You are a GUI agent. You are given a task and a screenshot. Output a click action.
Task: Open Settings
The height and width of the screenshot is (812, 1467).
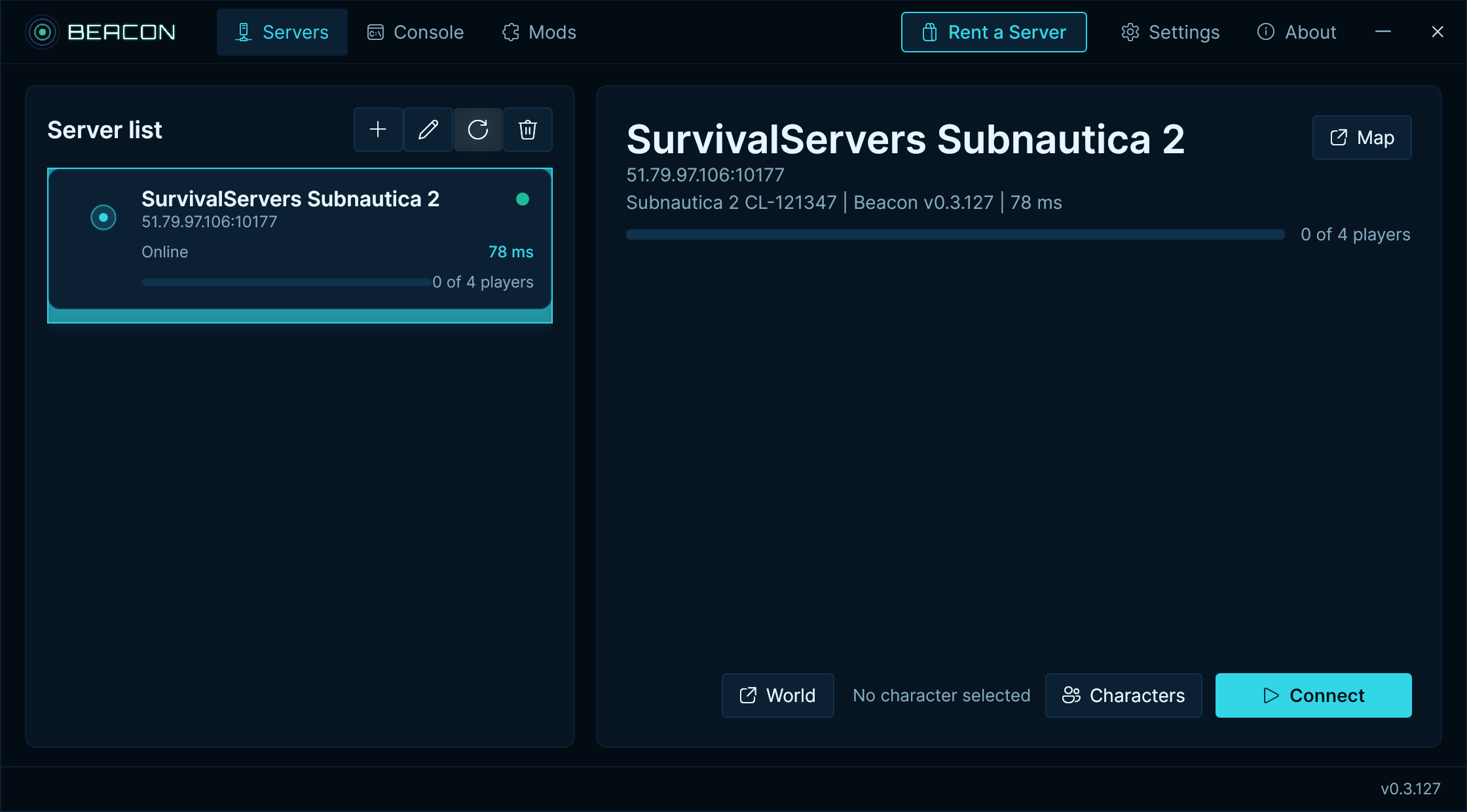pyautogui.click(x=1170, y=32)
